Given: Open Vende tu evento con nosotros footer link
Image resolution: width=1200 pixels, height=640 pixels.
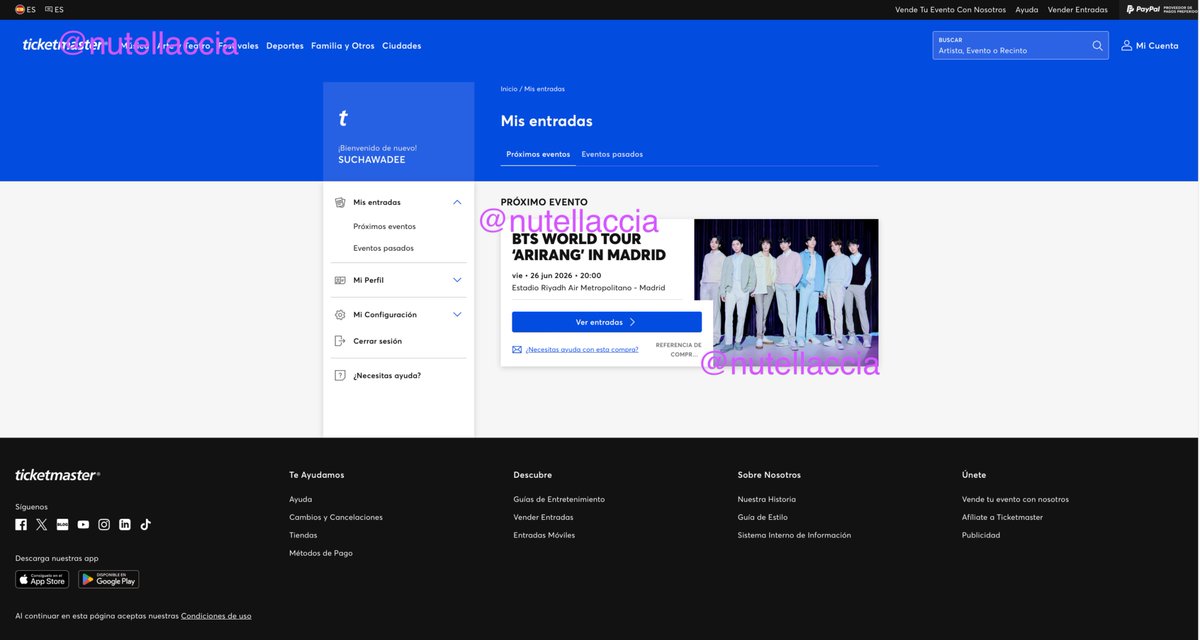Looking at the screenshot, I should (1015, 499).
